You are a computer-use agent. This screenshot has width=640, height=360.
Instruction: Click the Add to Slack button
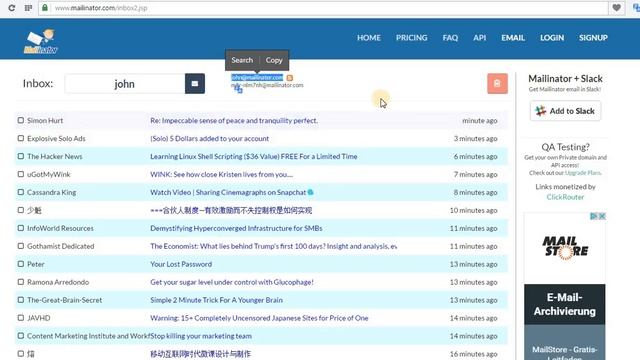click(x=565, y=111)
